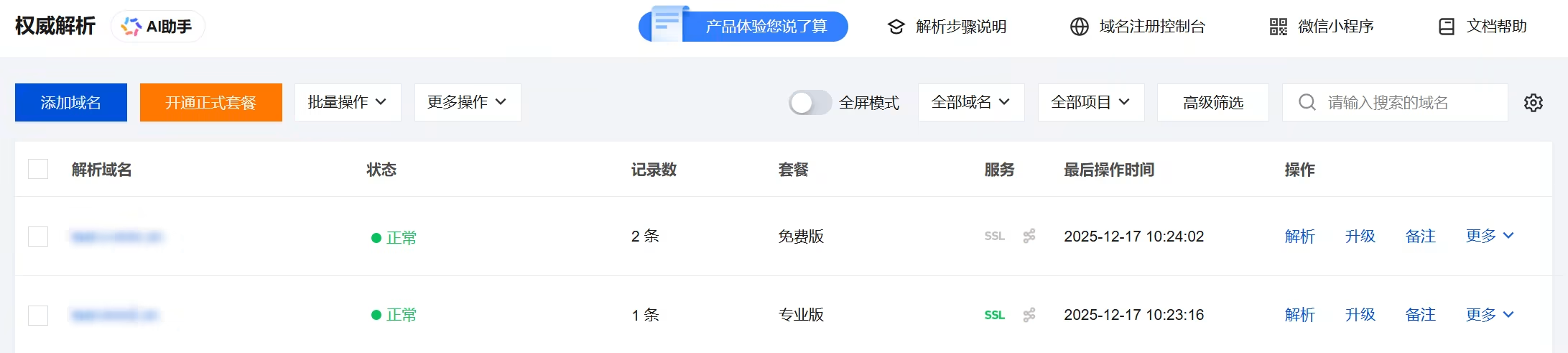Click the grey SSL icon in 免费版 row

pyautogui.click(x=995, y=236)
